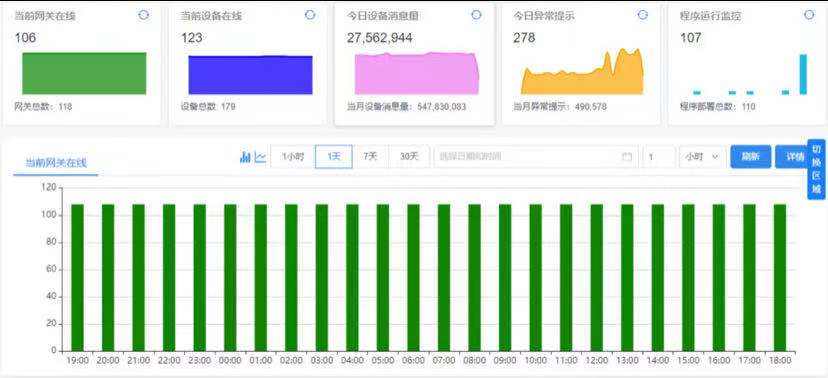
Task: Click the gateway online count 106
Action: (x=25, y=38)
